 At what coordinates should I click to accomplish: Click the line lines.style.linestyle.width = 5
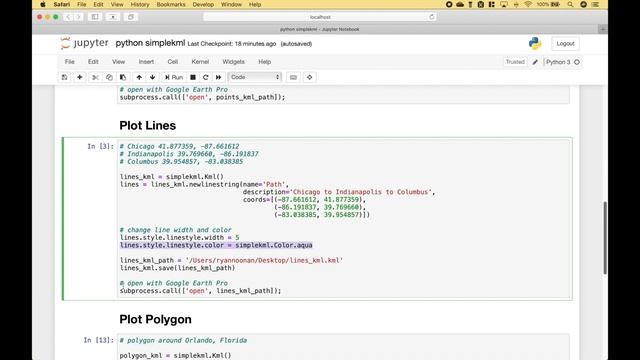[x=180, y=238]
